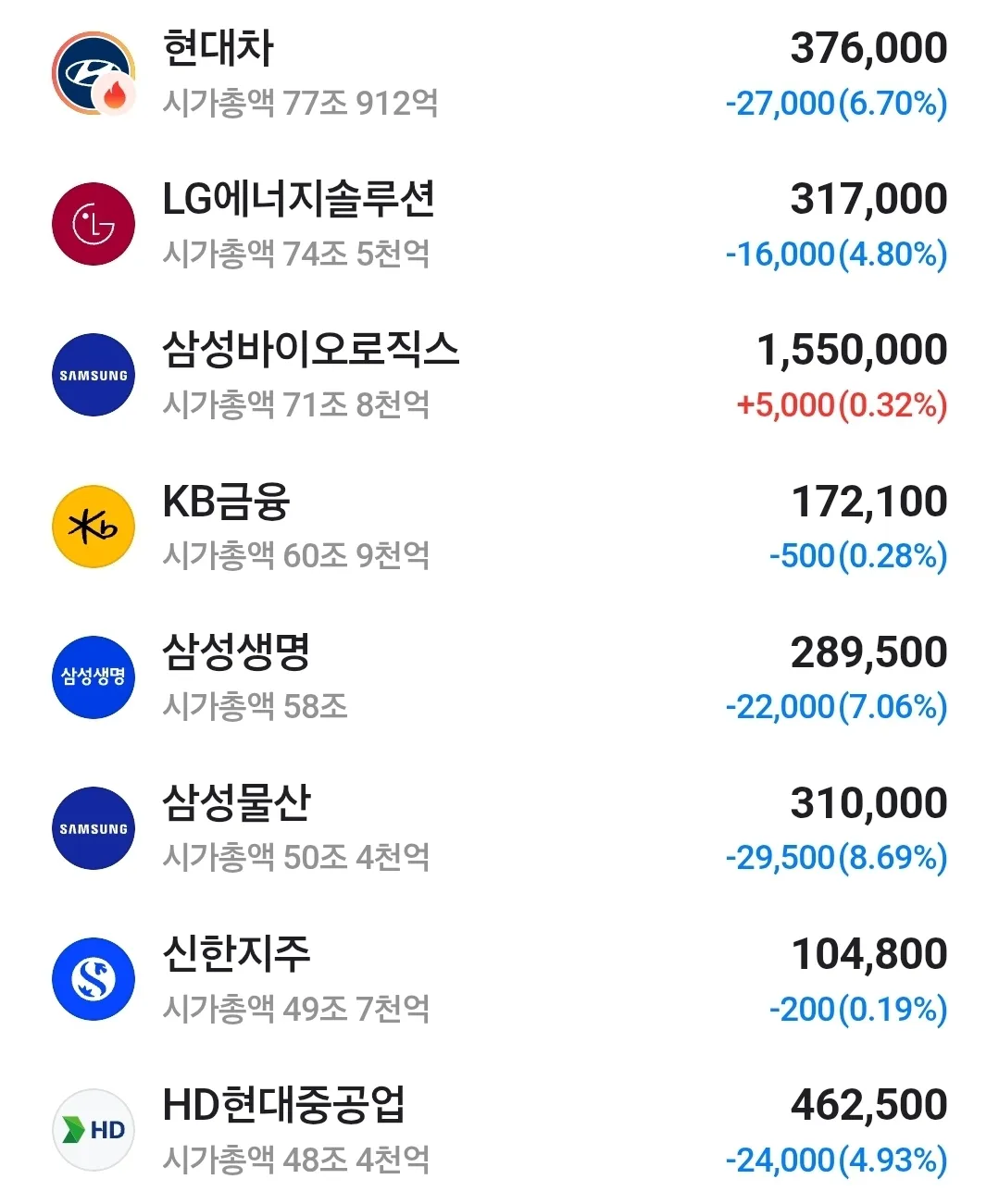The image size is (999, 1204).
Task: Open the KB금융 stock title
Action: (x=226, y=501)
